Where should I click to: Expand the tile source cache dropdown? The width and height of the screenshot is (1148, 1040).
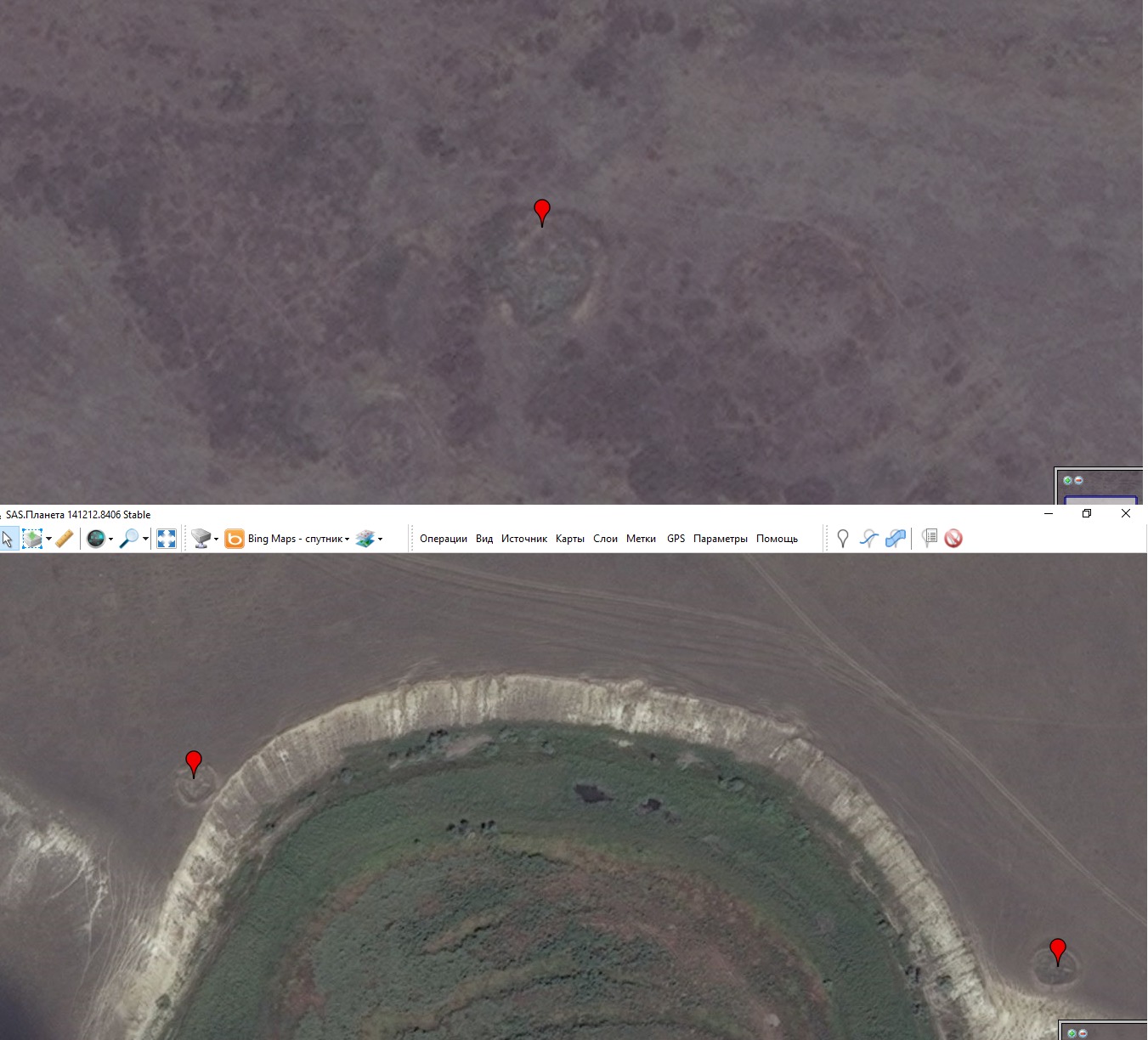point(216,540)
